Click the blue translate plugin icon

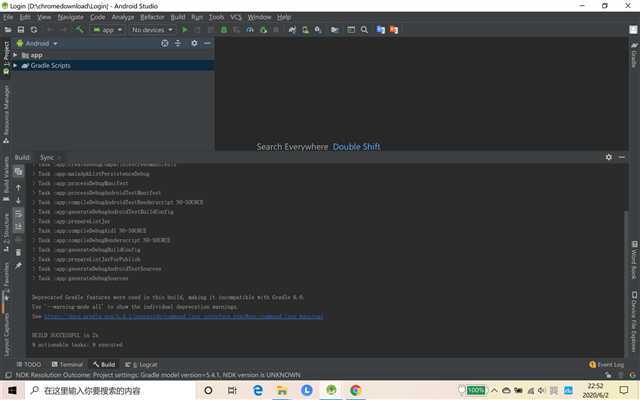(x=381, y=30)
